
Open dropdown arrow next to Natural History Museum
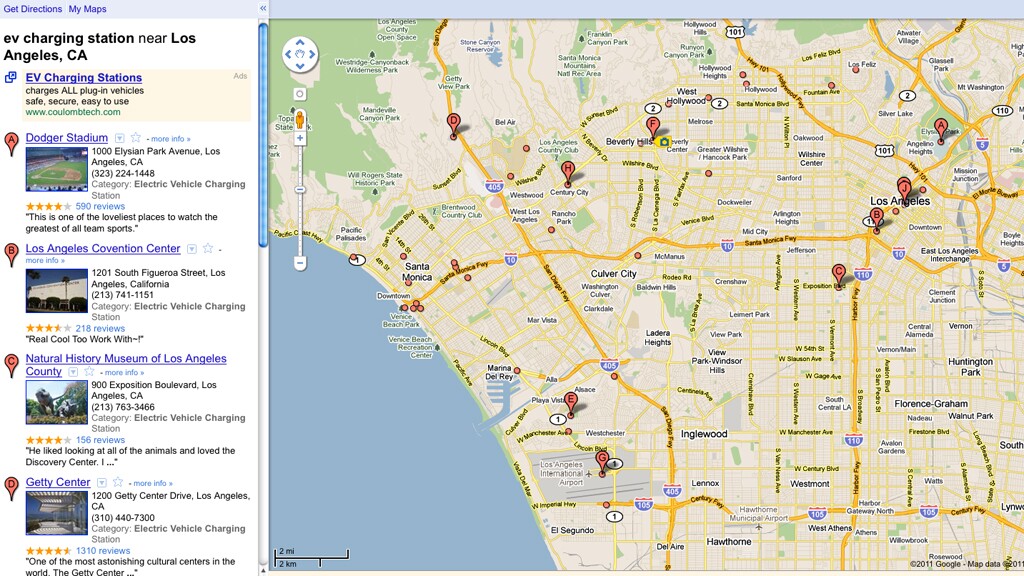pyautogui.click(x=73, y=372)
